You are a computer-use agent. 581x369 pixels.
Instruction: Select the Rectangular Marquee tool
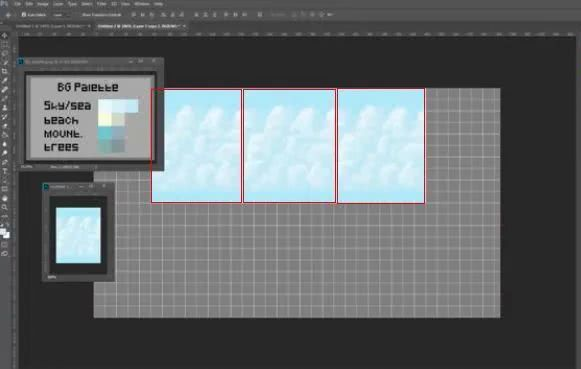(x=5, y=45)
